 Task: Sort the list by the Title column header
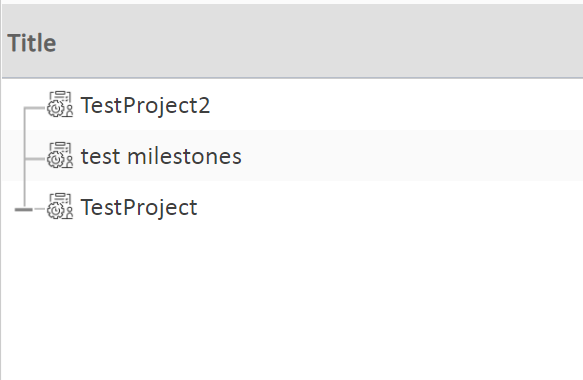pyautogui.click(x=32, y=43)
